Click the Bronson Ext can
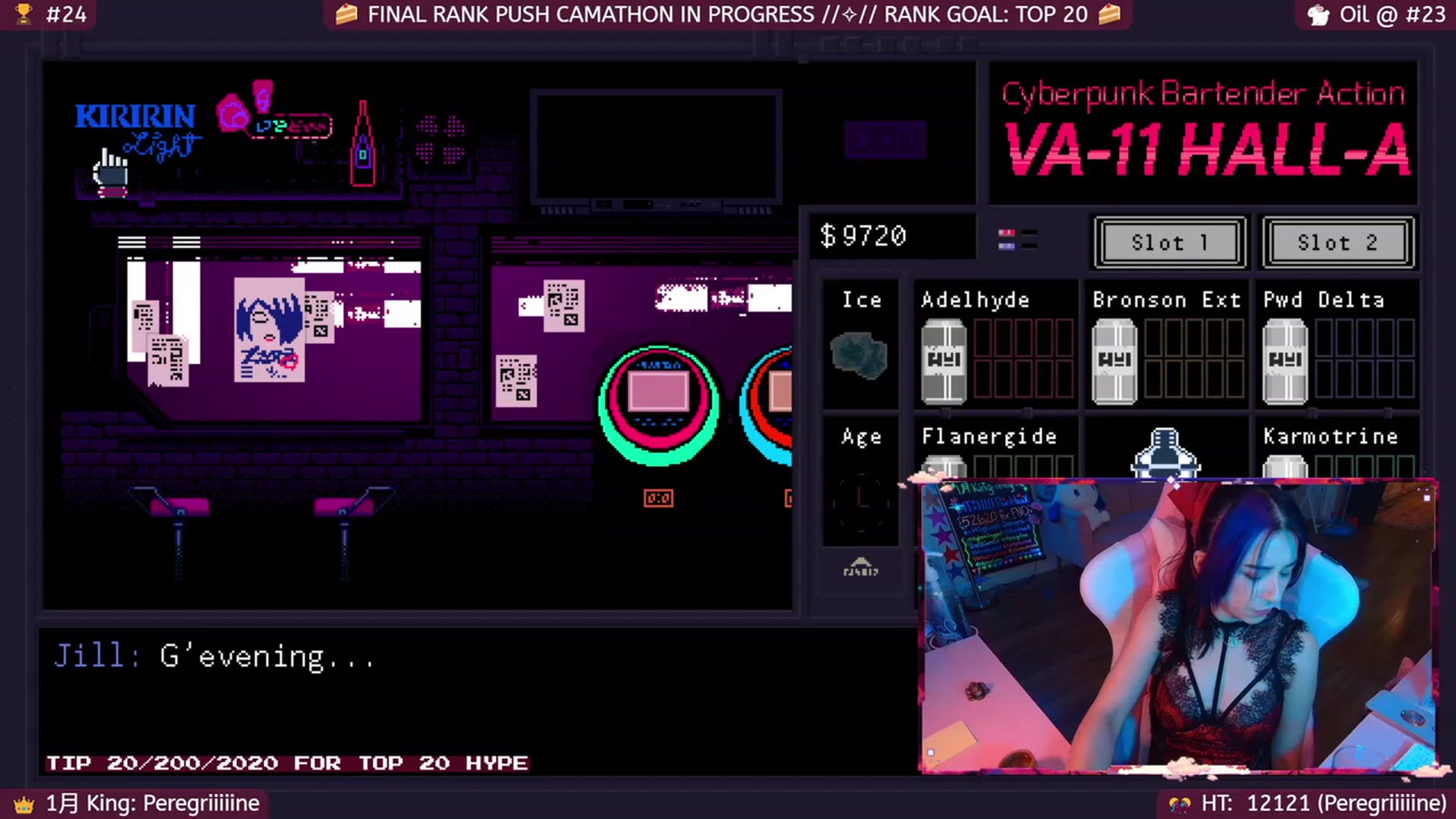This screenshot has width=1456, height=819. tap(1114, 361)
